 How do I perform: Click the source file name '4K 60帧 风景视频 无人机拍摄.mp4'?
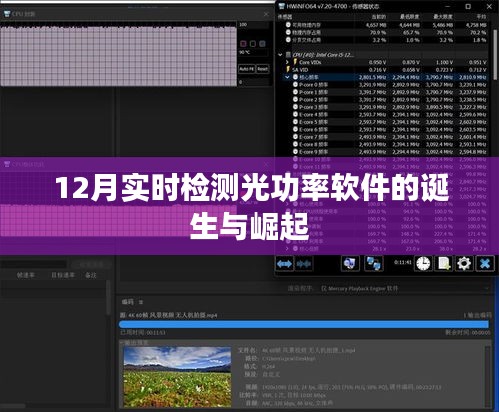click(173, 315)
